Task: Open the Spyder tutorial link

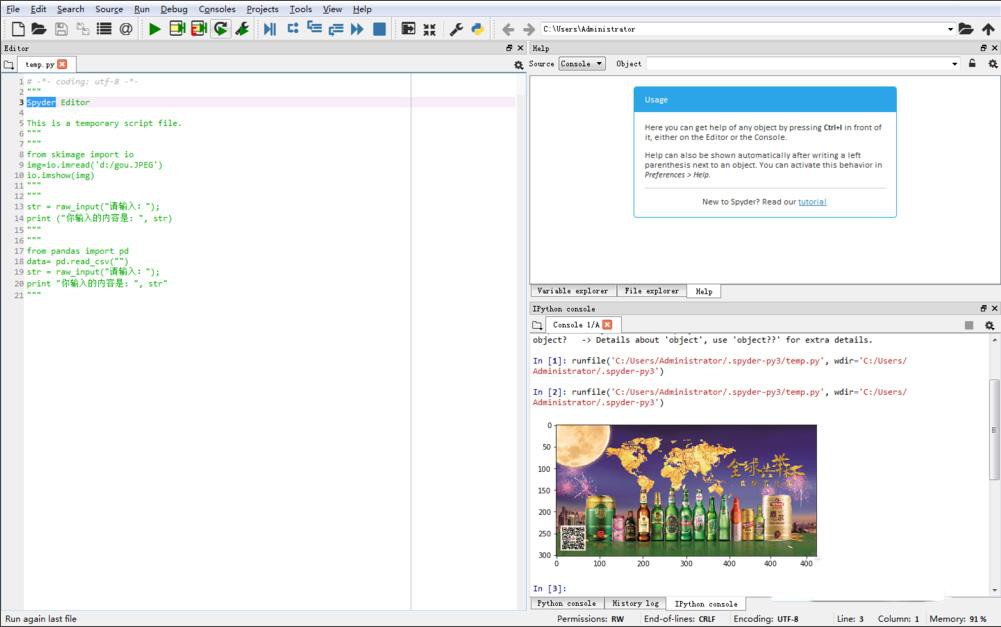Action: tap(812, 202)
